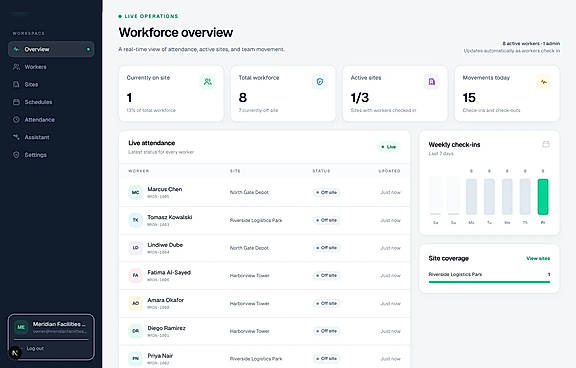Open the Movements today card
The height and width of the screenshot is (368, 576).
click(507, 94)
